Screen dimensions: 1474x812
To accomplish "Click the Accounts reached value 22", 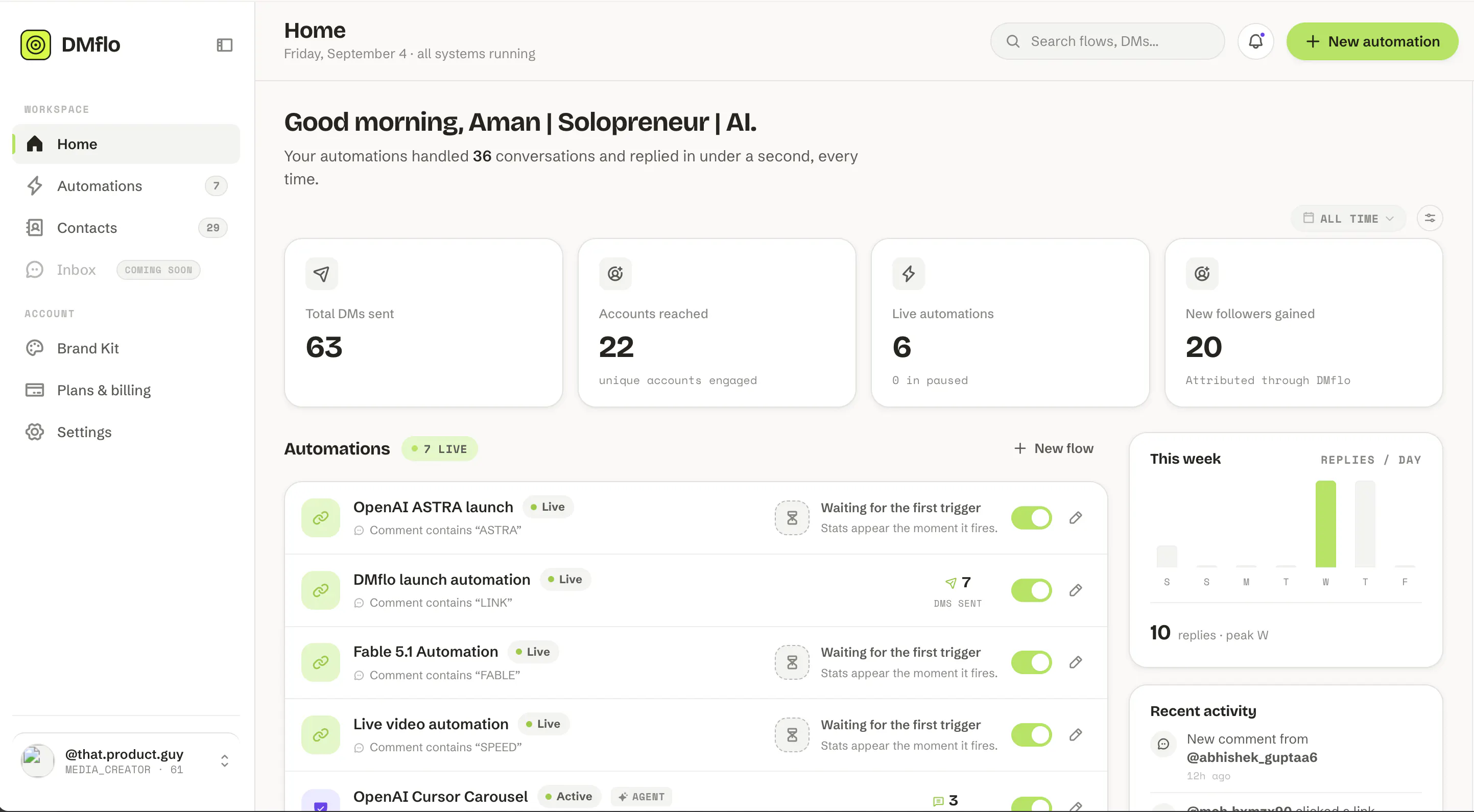I will point(616,347).
